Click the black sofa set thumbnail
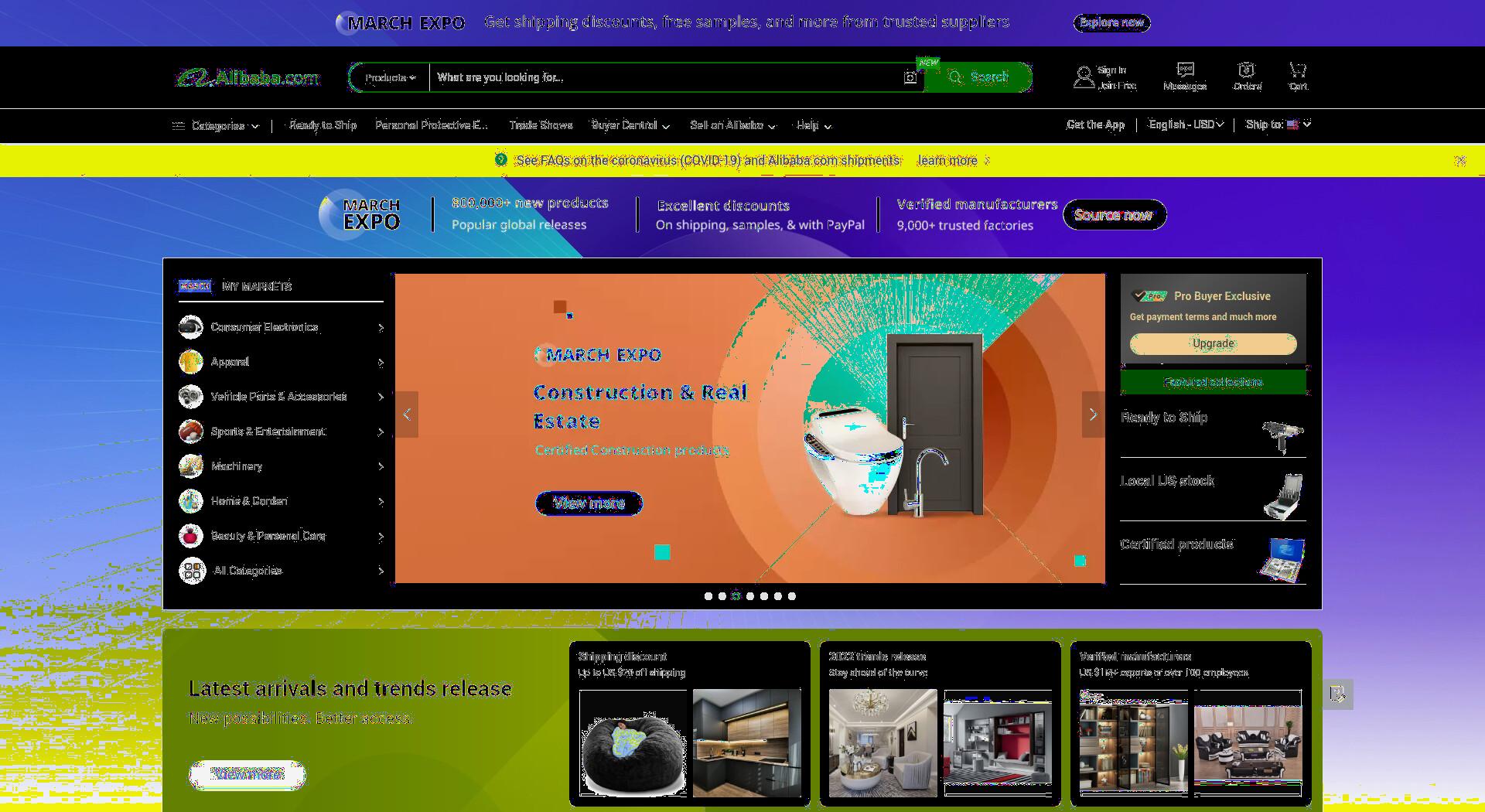Image resolution: width=1485 pixels, height=812 pixels. (1248, 742)
